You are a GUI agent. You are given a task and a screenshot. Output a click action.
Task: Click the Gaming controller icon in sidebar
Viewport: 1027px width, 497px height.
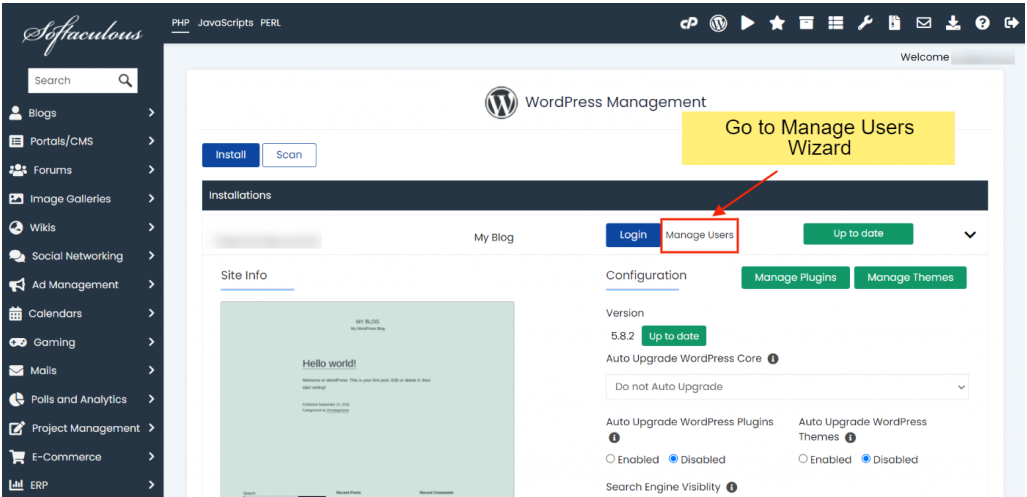(18, 342)
